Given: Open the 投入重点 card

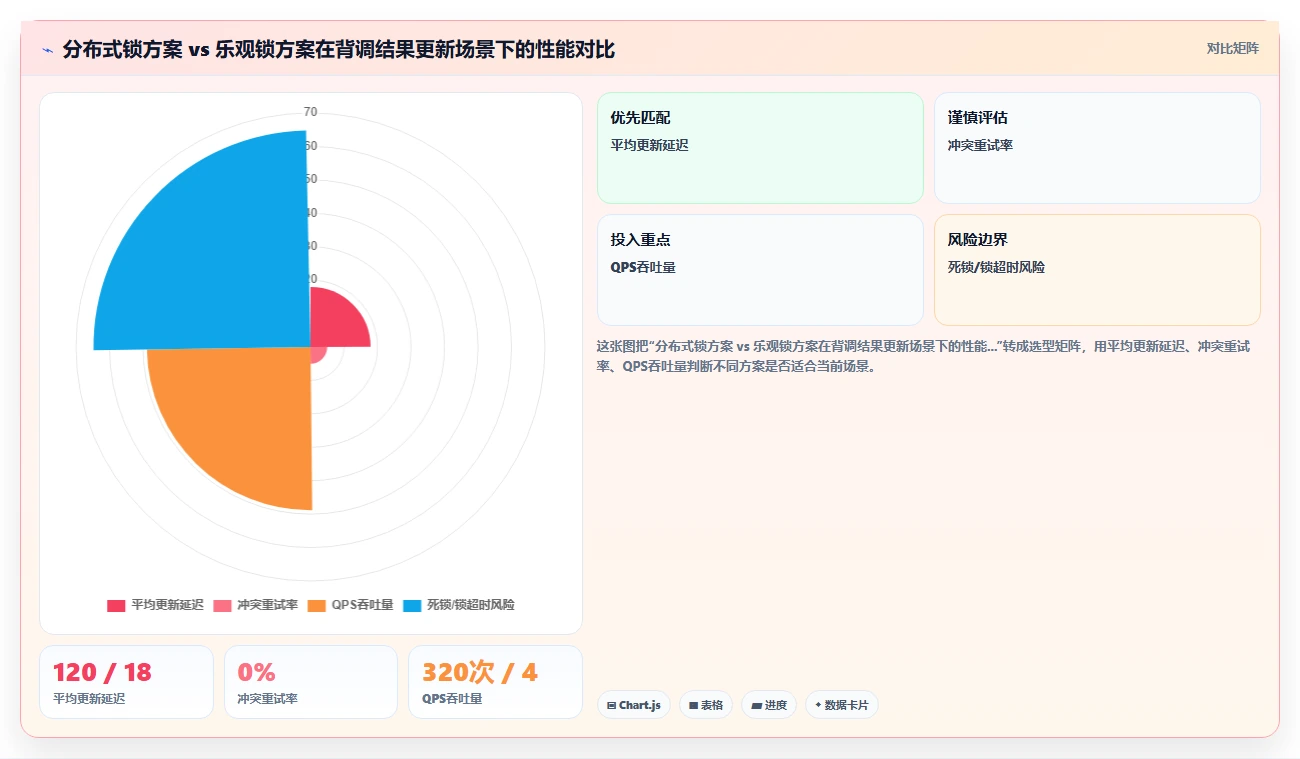Looking at the screenshot, I should coord(760,270).
